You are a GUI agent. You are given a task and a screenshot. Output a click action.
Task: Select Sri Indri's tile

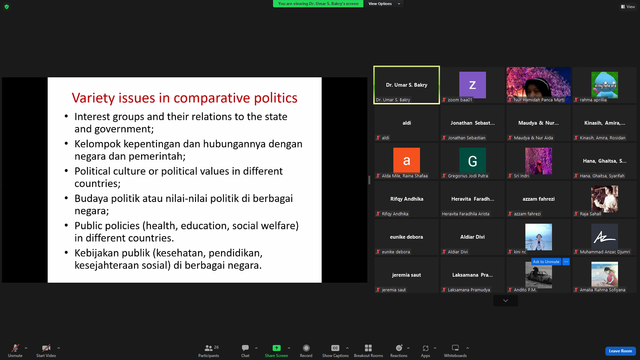tap(538, 161)
